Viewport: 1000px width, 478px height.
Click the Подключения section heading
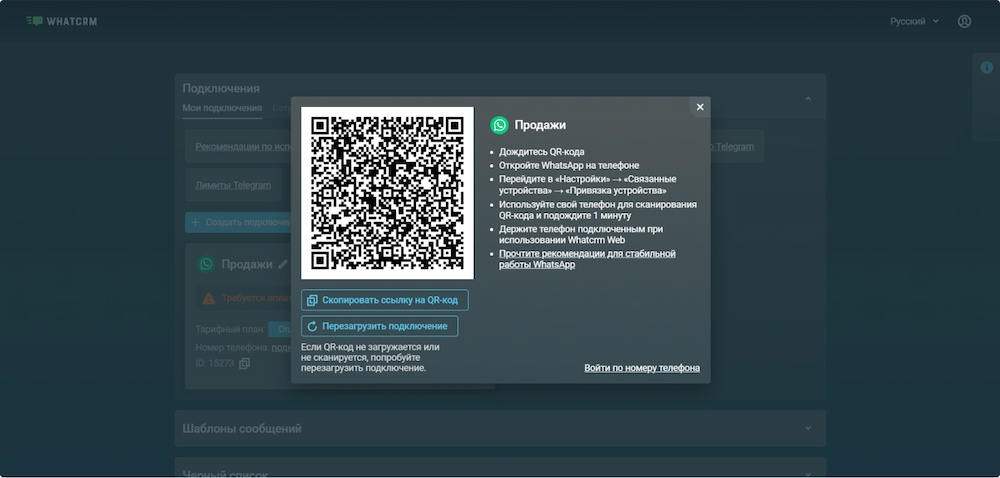pos(221,88)
